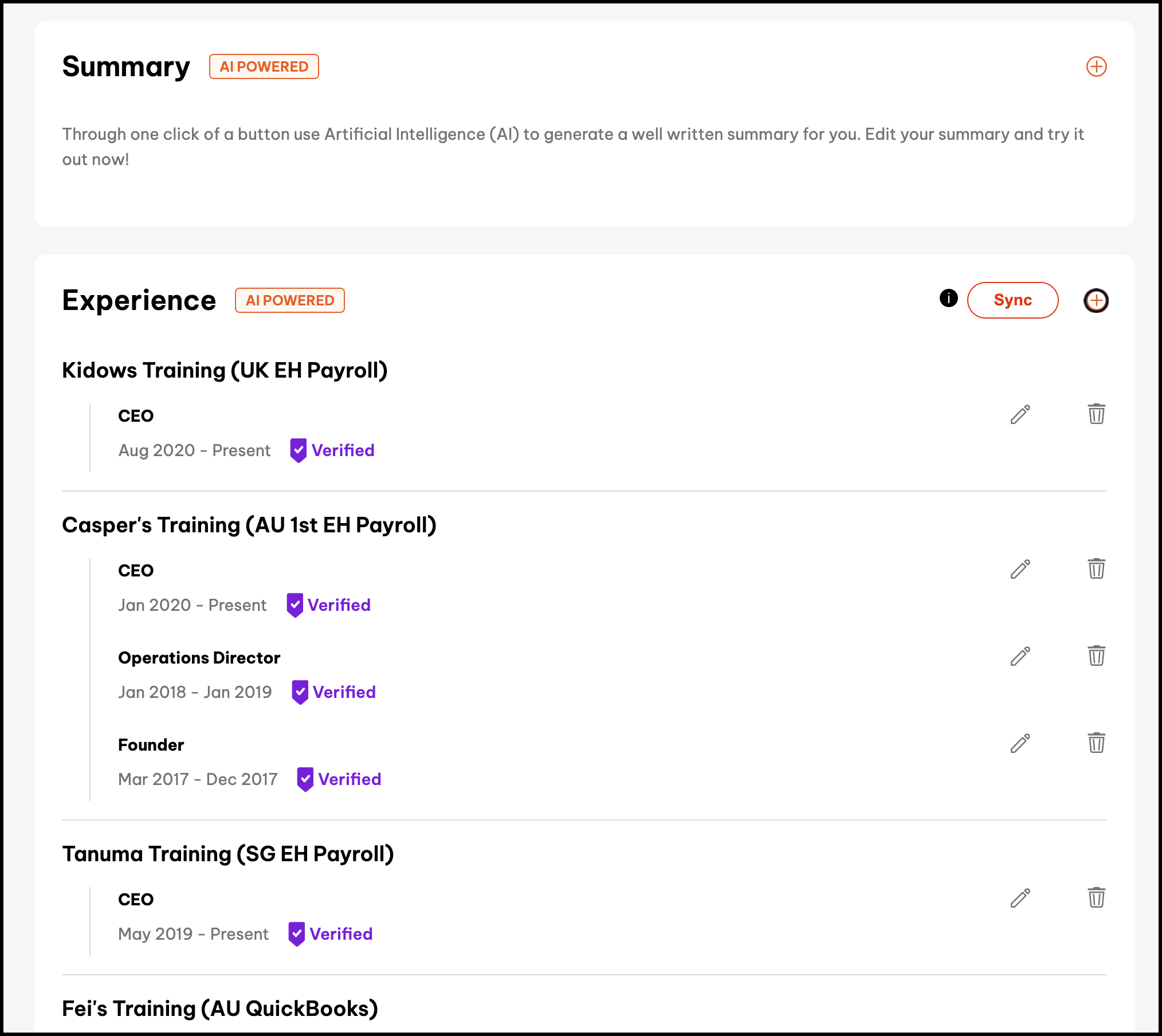Screen dimensions: 1162x1036
Task: Click Verified badge next to Mar 2017 - Dec 2017
Action: 339,779
